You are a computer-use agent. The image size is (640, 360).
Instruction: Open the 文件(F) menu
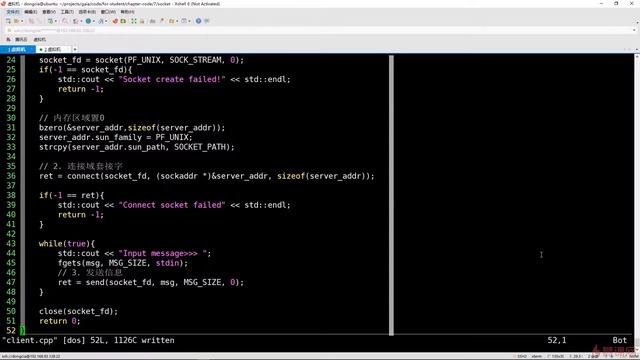click(13, 12)
